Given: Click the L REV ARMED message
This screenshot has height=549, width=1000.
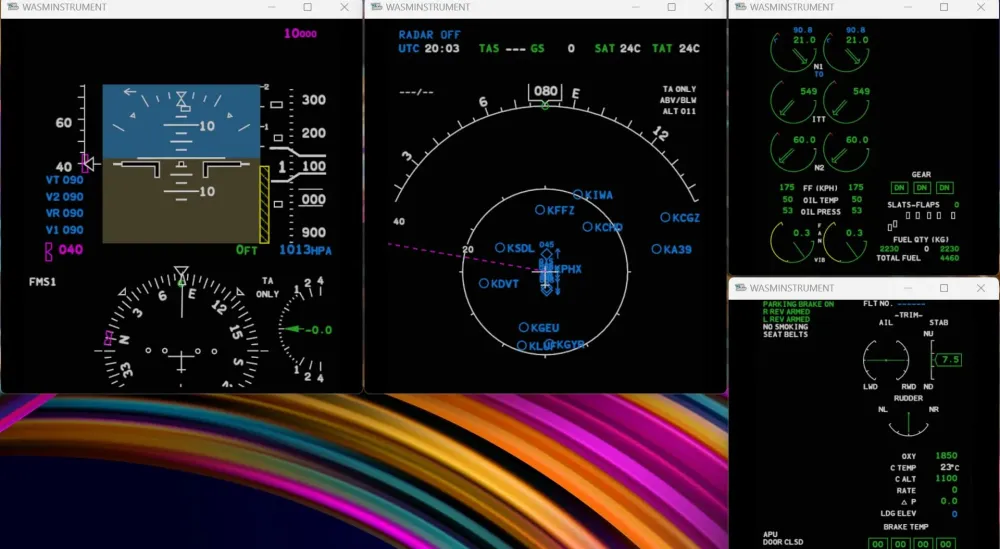Looking at the screenshot, I should point(786,319).
